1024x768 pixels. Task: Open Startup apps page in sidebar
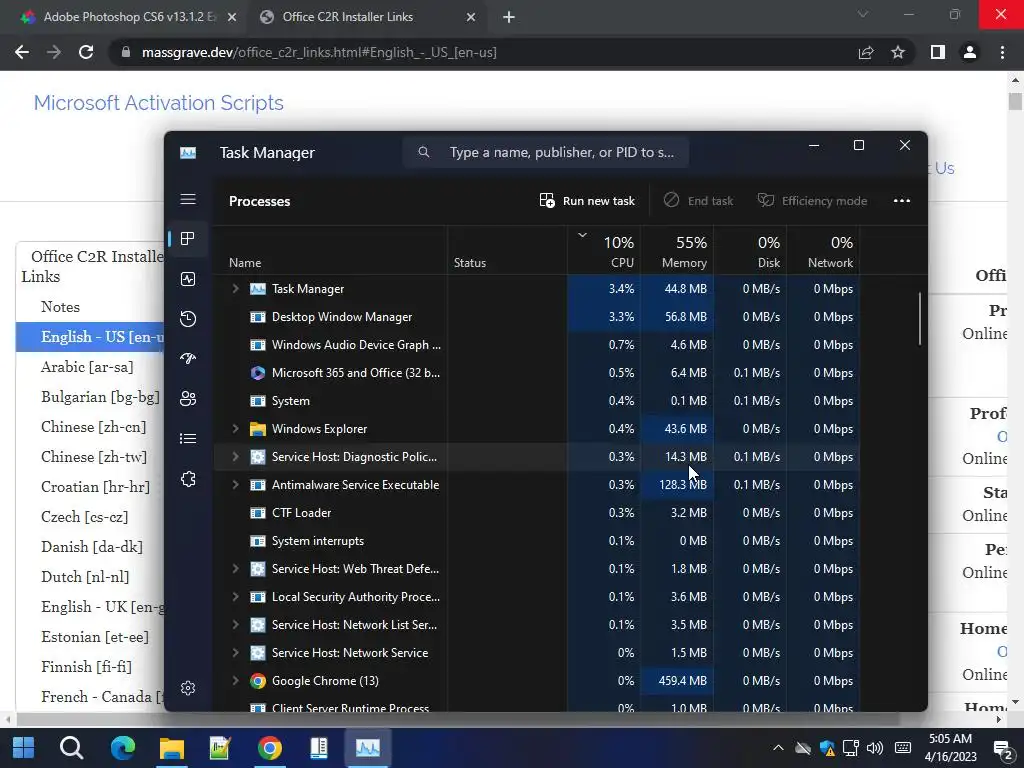point(188,359)
